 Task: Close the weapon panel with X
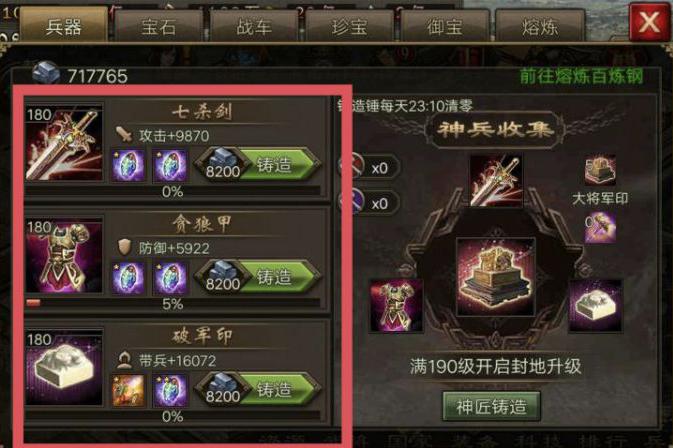tap(649, 21)
